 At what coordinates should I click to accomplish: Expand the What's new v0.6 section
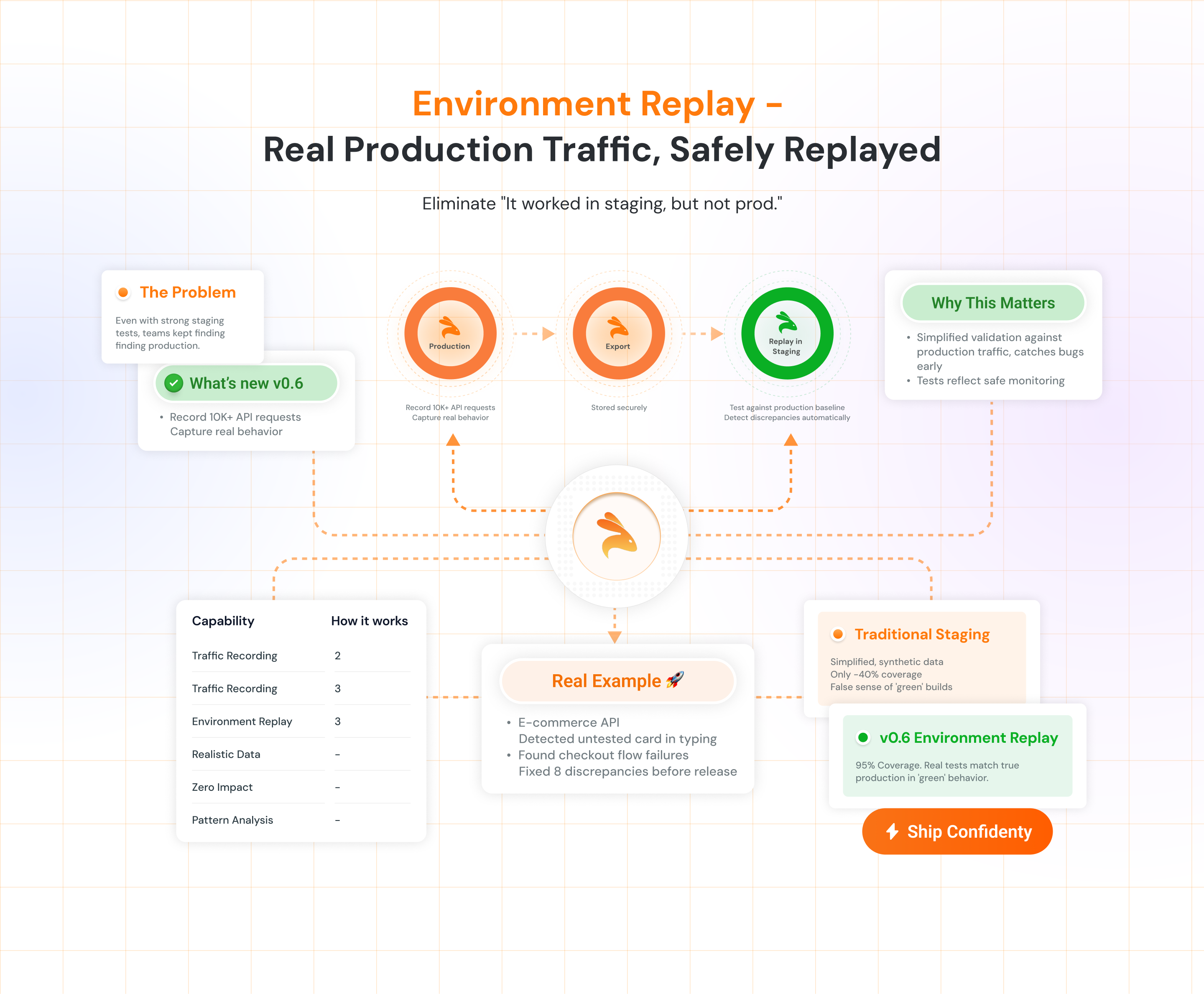[x=246, y=384]
